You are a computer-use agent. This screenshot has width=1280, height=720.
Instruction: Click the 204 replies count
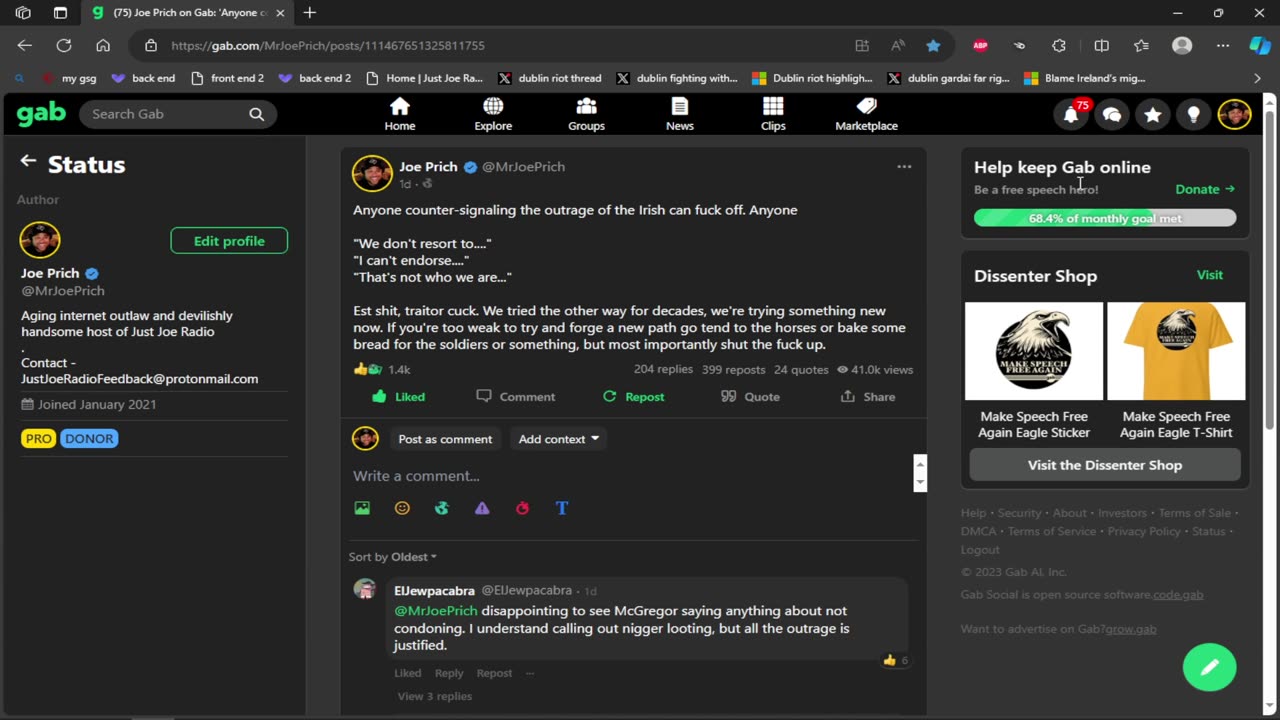[663, 369]
